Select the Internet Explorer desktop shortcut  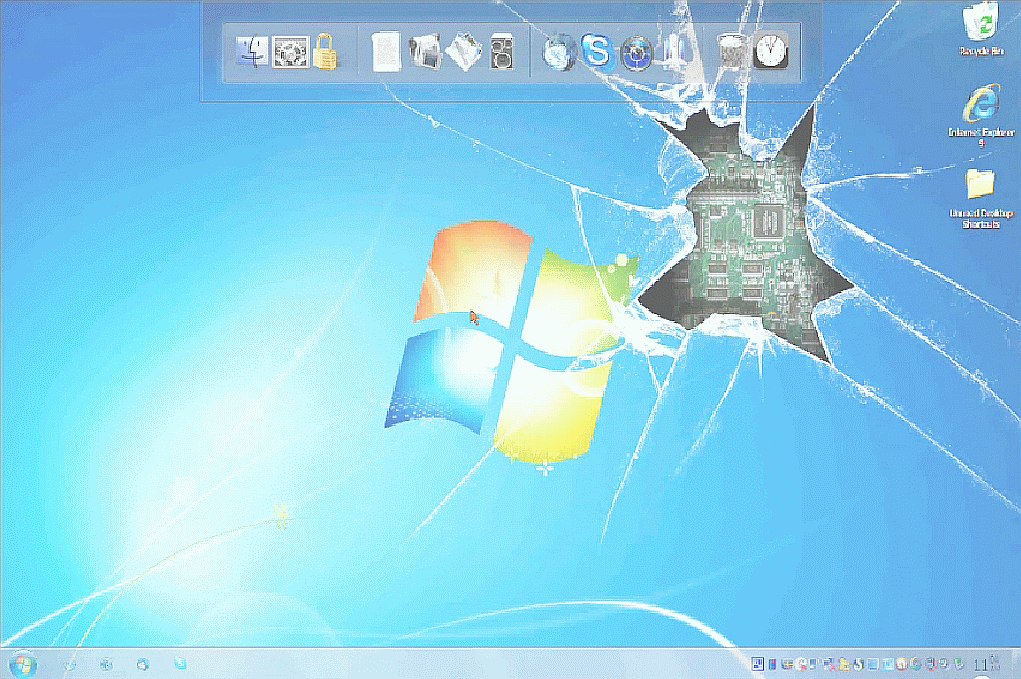[x=981, y=115]
